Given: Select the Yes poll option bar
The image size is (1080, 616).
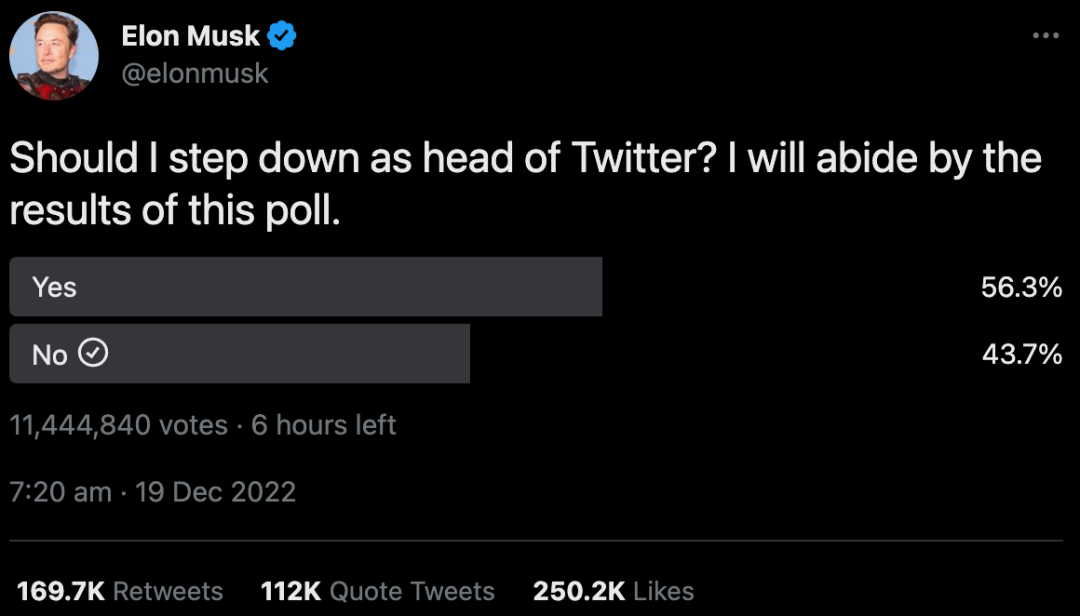Looking at the screenshot, I should (305, 287).
